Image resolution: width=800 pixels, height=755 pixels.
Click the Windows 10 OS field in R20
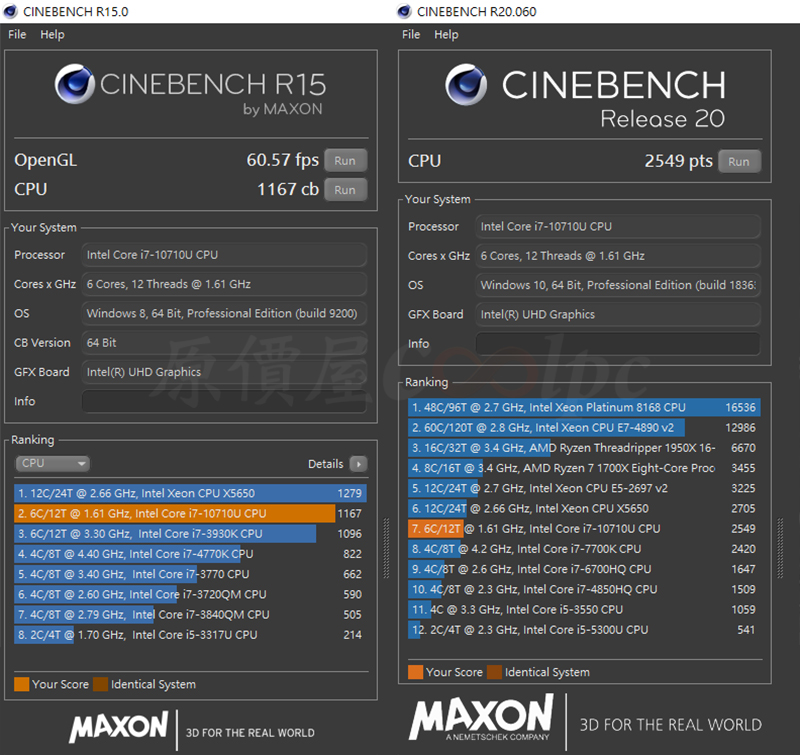click(x=618, y=285)
